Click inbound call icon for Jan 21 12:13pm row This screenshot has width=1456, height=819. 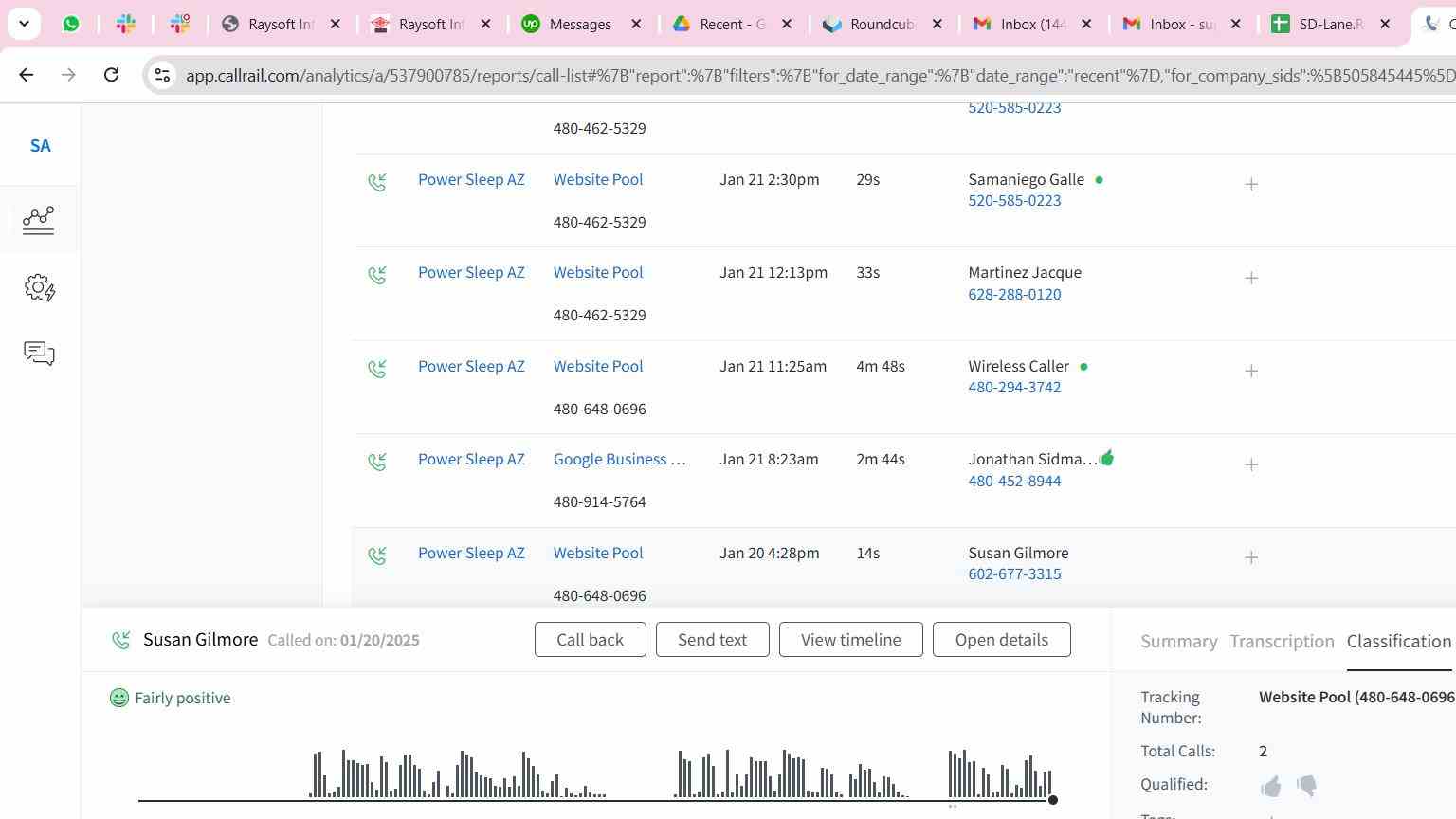(x=377, y=275)
